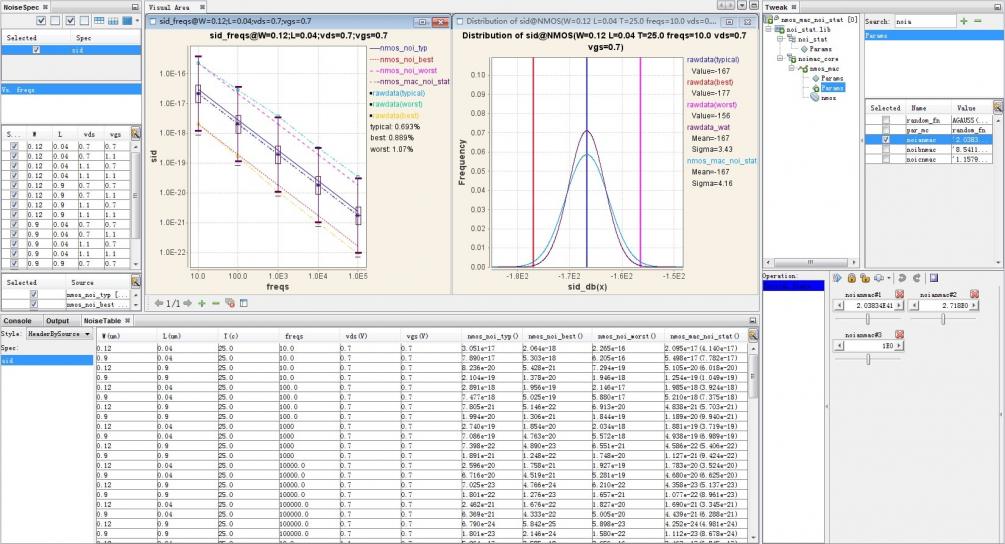Toggle the random_fn parameter checkbox
Image resolution: width=1005 pixels, height=544 pixels.
tap(886, 120)
